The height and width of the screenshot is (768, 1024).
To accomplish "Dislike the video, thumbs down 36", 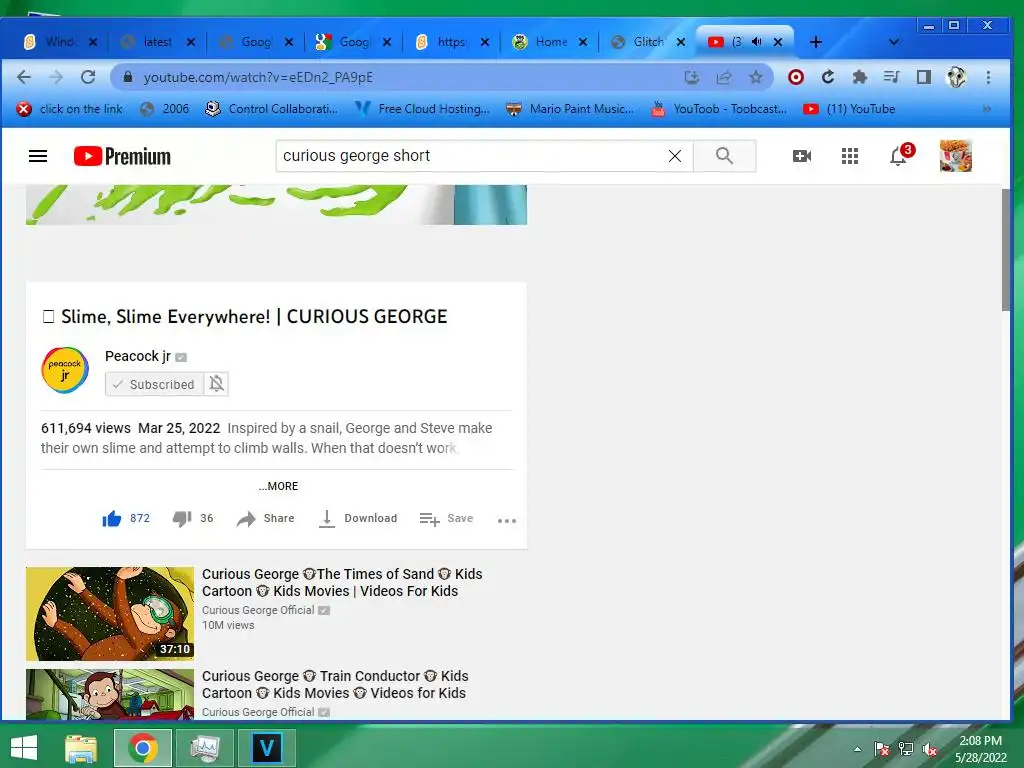I will (x=193, y=519).
